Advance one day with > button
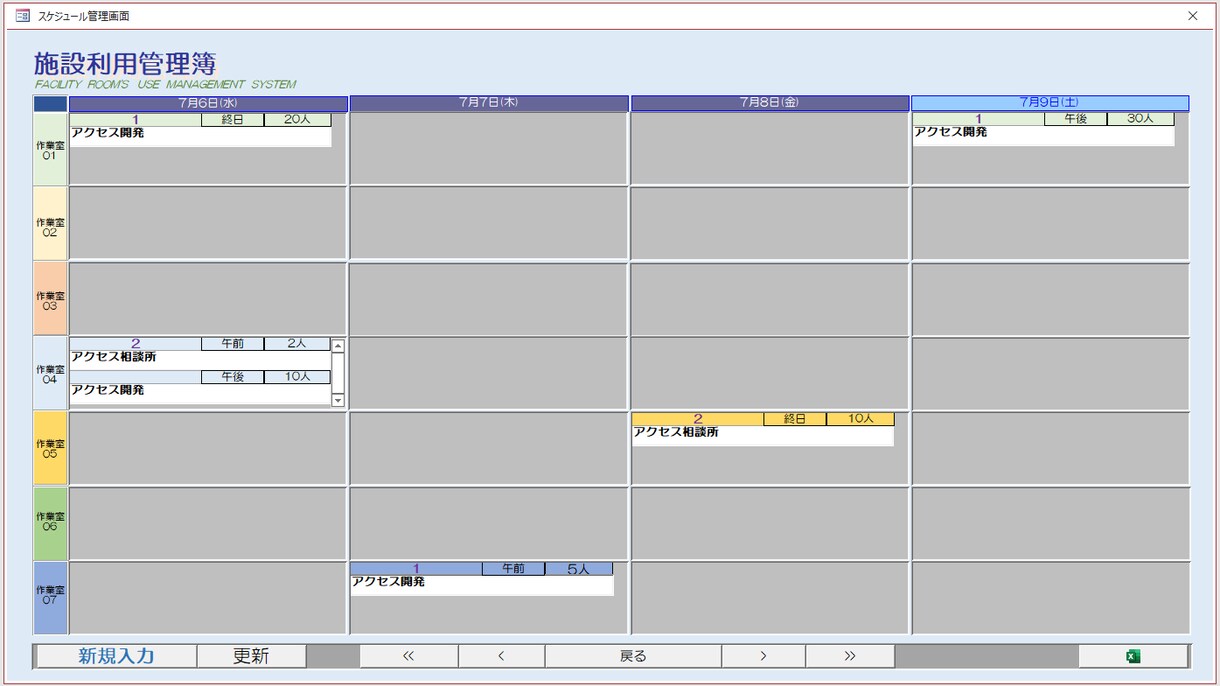The image size is (1220, 686). [763, 656]
